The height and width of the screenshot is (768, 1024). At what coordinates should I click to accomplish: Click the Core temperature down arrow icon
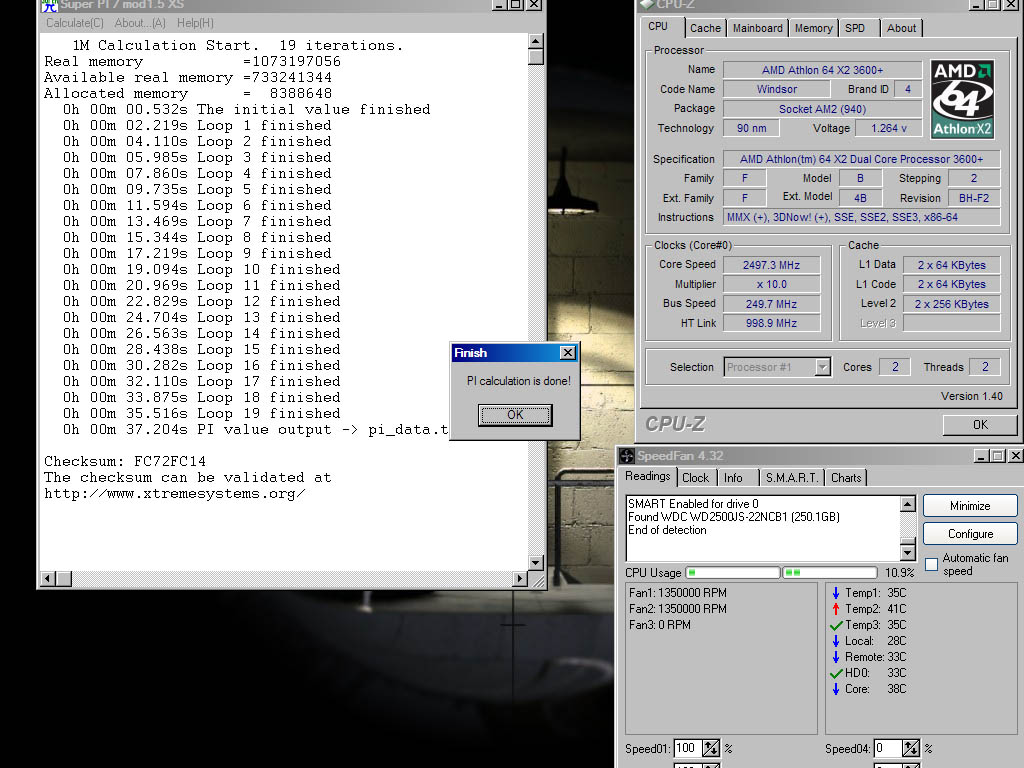click(836, 689)
